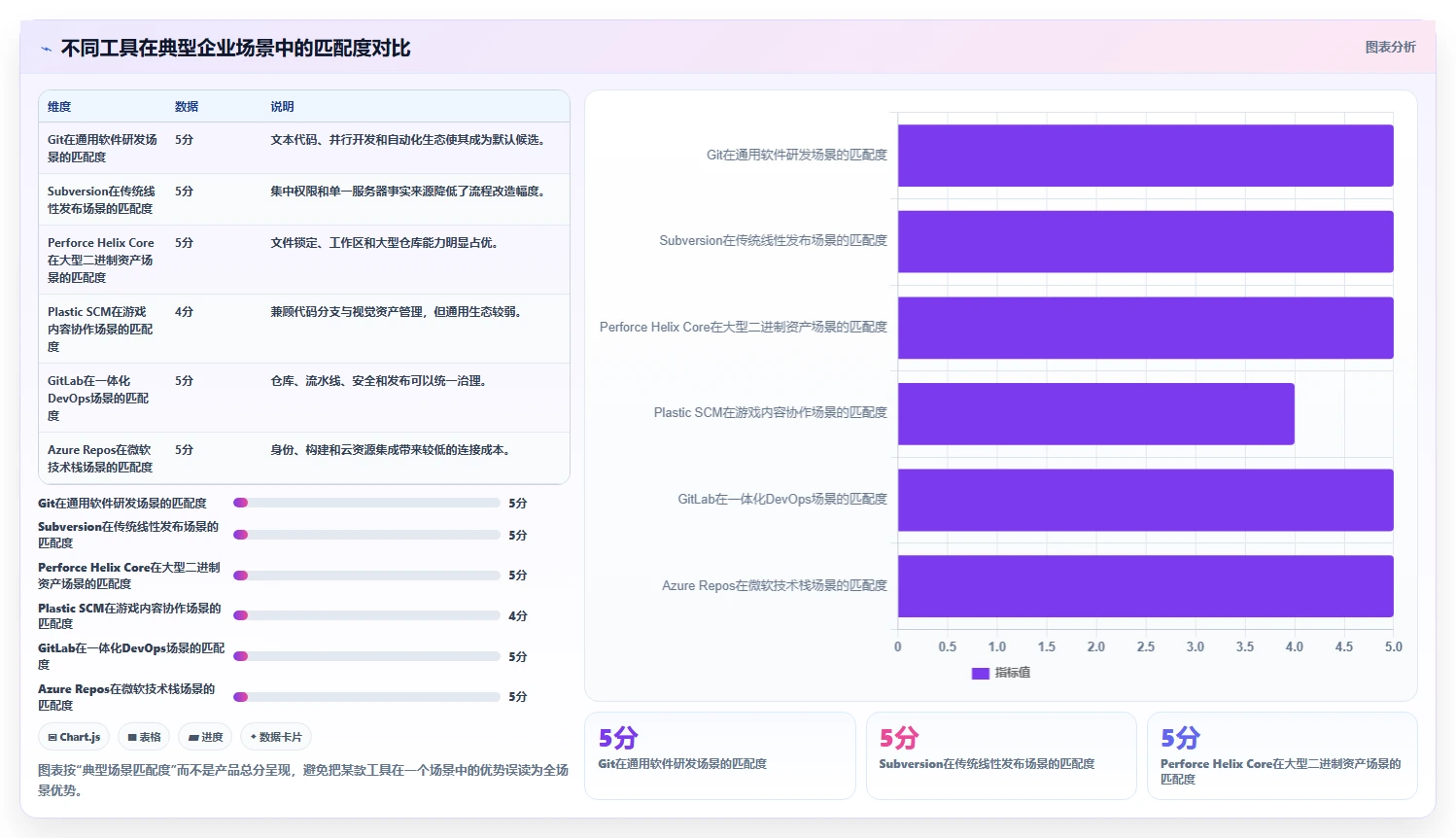Click the 指标值 legend label
Image resolution: width=1456 pixels, height=838 pixels.
(x=1012, y=673)
